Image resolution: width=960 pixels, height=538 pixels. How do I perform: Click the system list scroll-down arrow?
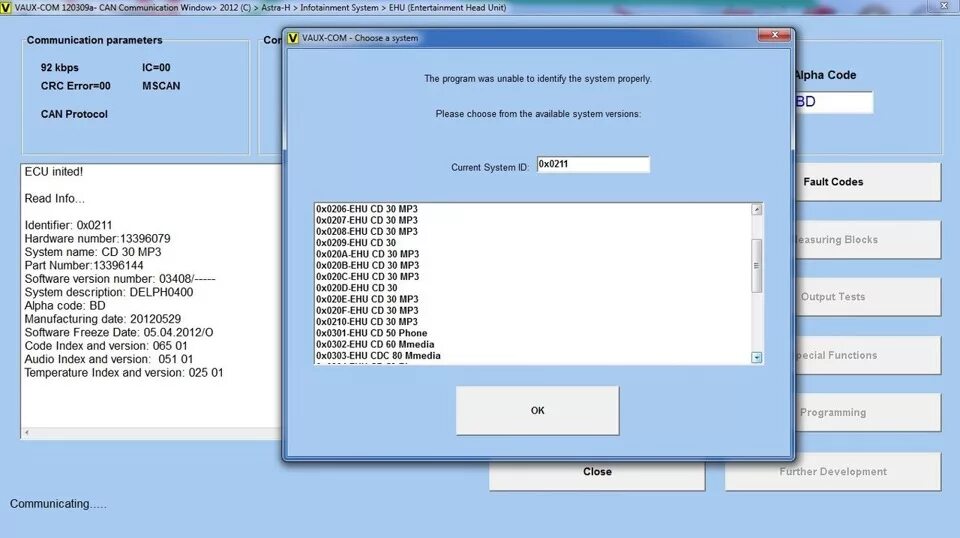(757, 357)
